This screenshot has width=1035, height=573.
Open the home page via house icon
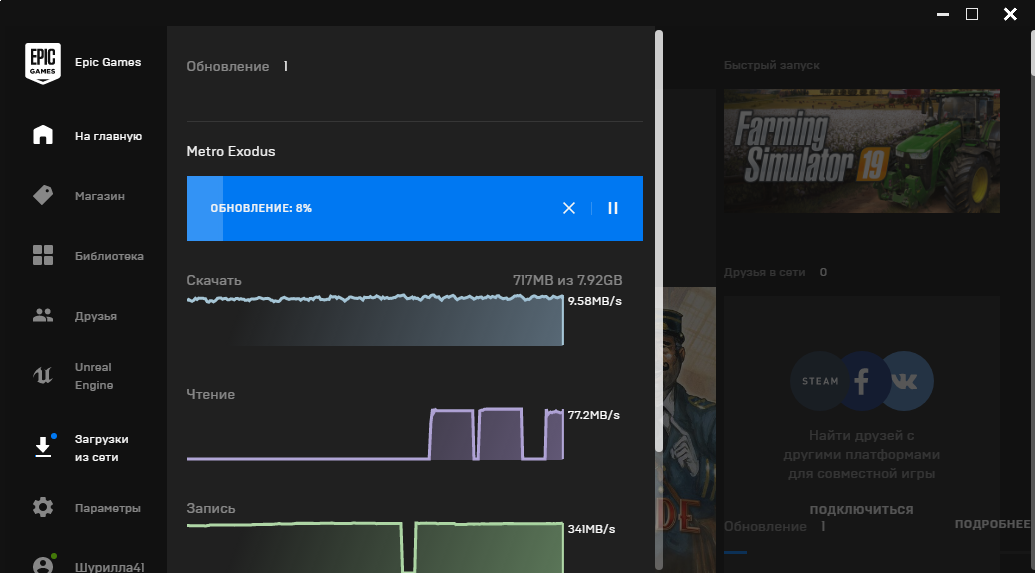pyautogui.click(x=43, y=135)
